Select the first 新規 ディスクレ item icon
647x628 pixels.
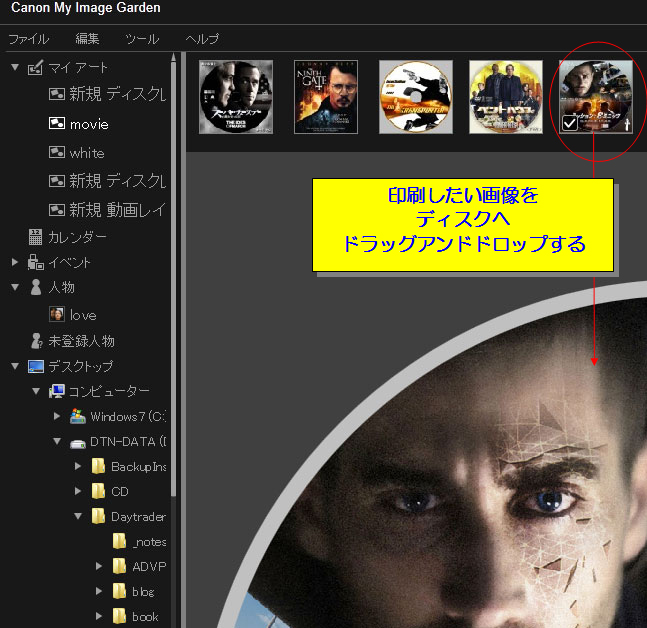pyautogui.click(x=57, y=94)
